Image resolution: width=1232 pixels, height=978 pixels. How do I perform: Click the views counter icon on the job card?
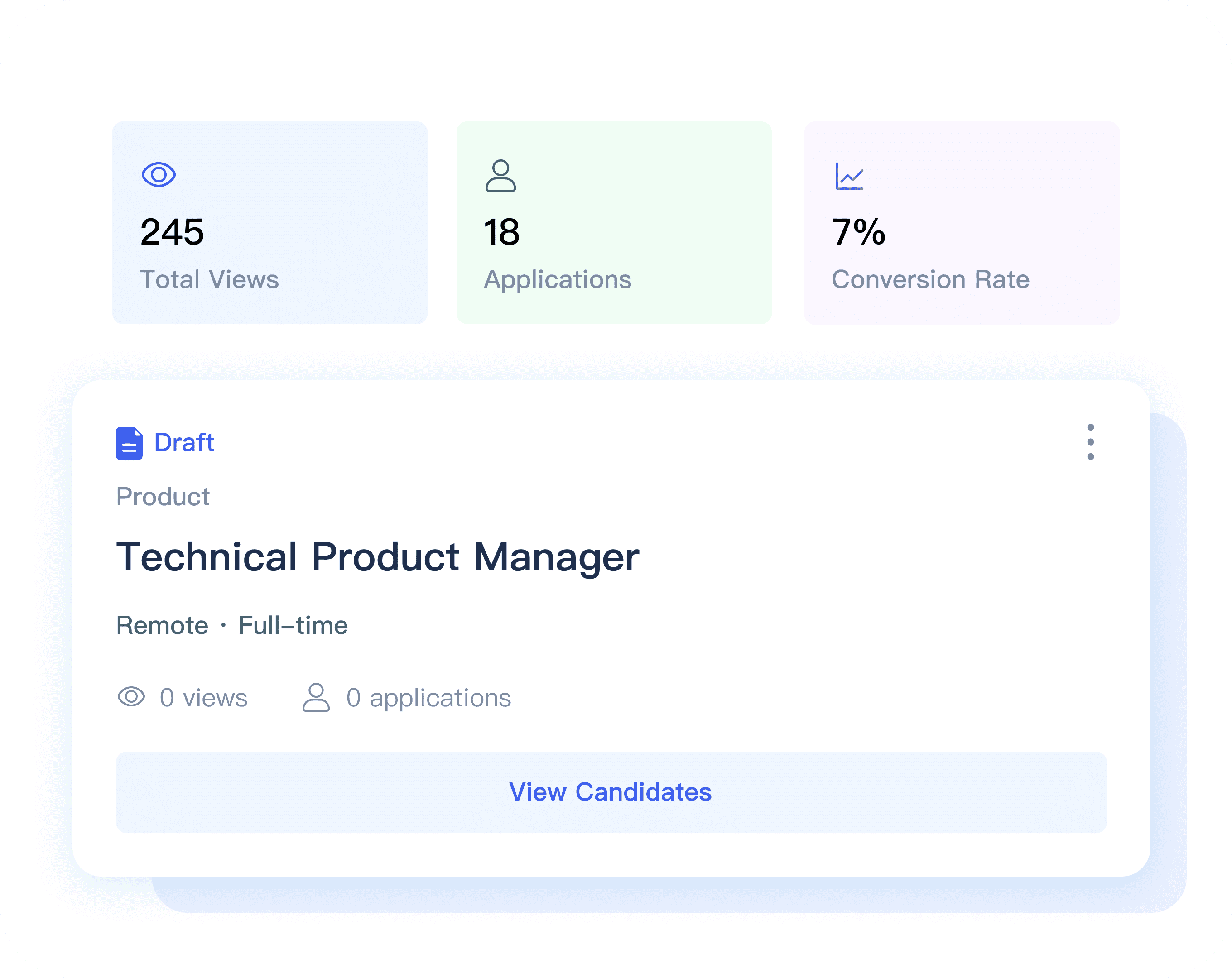[132, 697]
